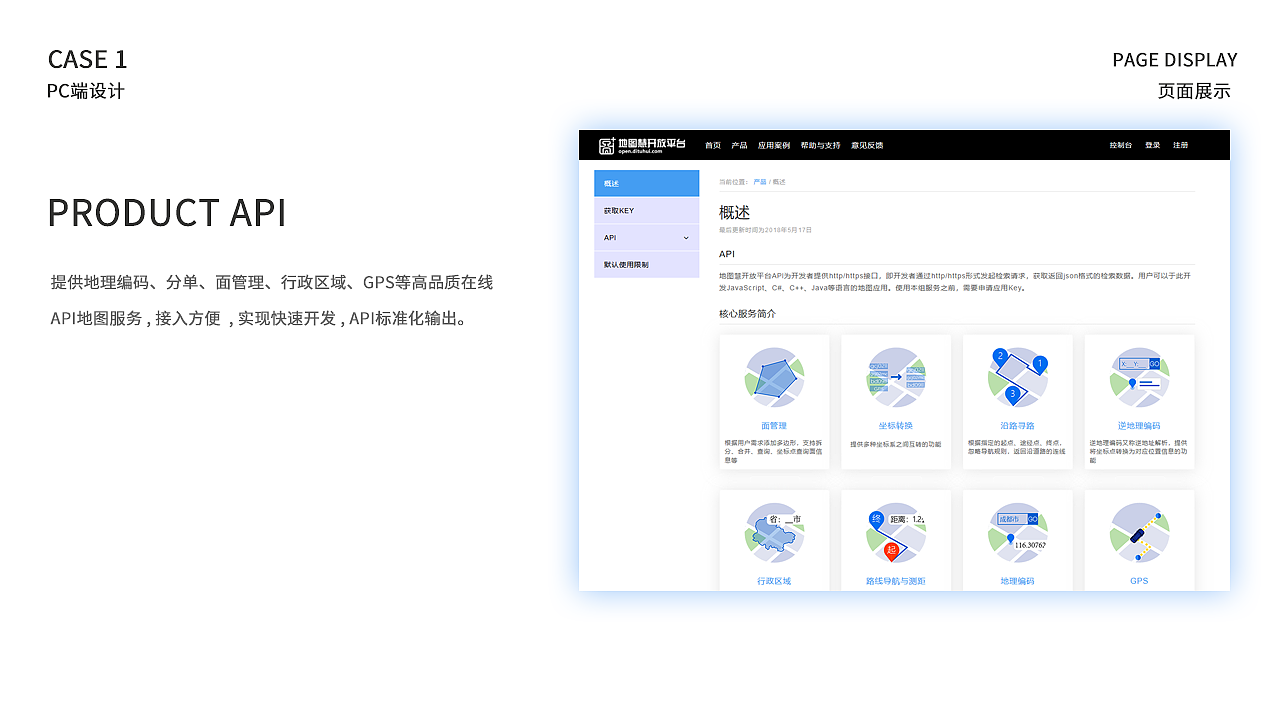1280x720 pixels.
Task: Open 帮助与支持 in the navbar
Action: click(820, 146)
